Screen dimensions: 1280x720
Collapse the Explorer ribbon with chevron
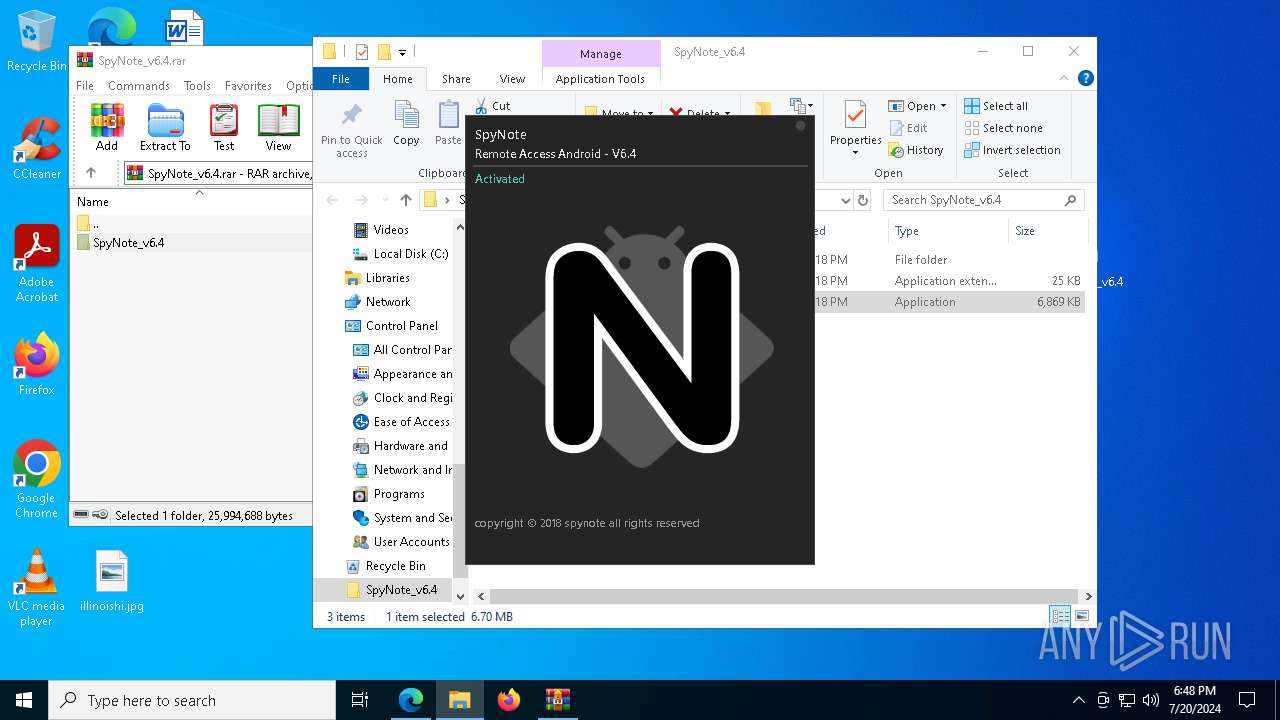click(x=1064, y=78)
